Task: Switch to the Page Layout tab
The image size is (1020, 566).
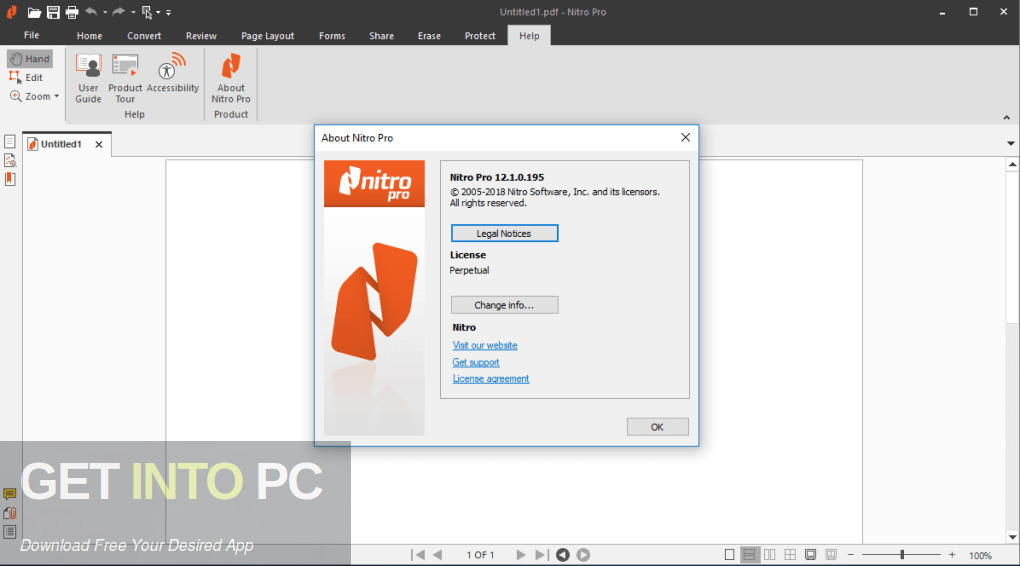Action: tap(267, 36)
